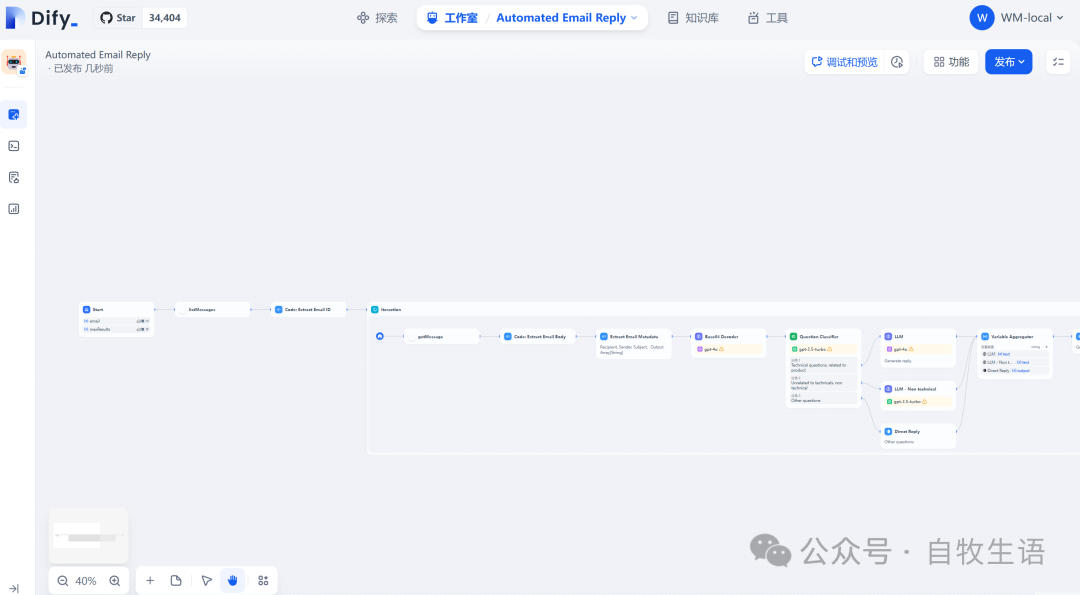This screenshot has width=1080, height=595.
Task: Open the 40% zoom level menu
Action: pos(85,581)
